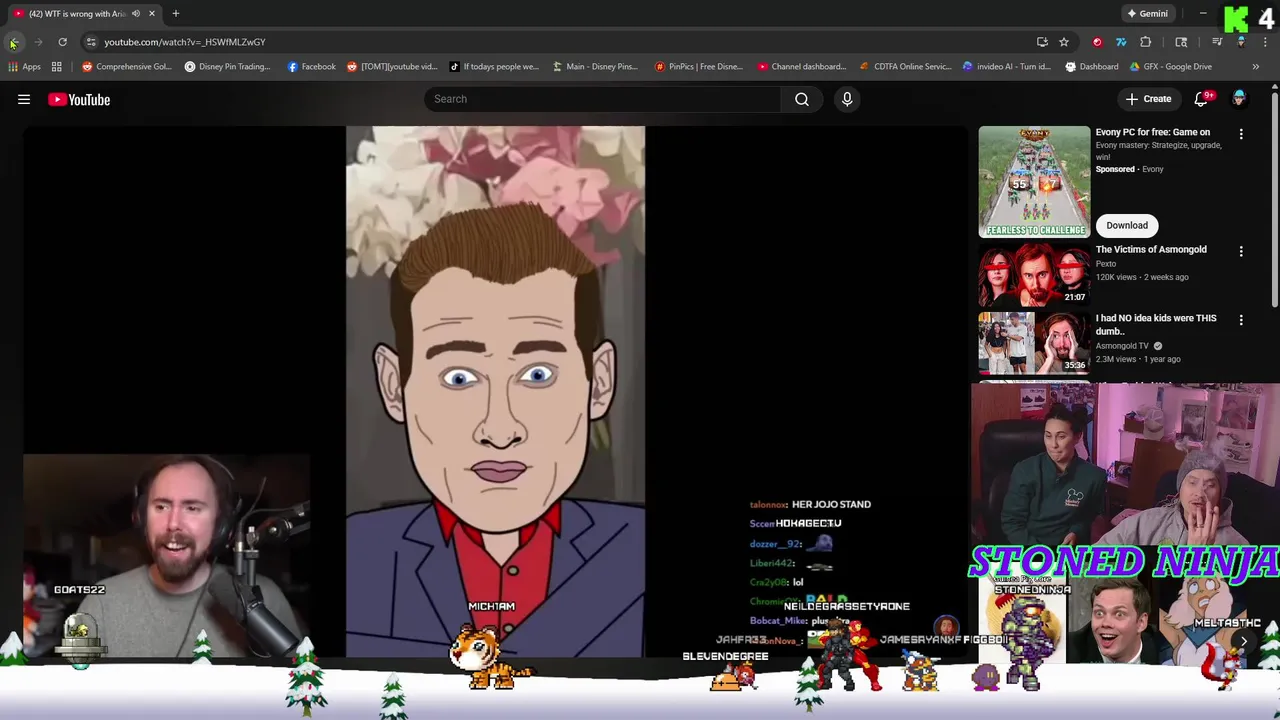
Task: Open the CDTFA Online Servic... bookmark
Action: point(906,67)
